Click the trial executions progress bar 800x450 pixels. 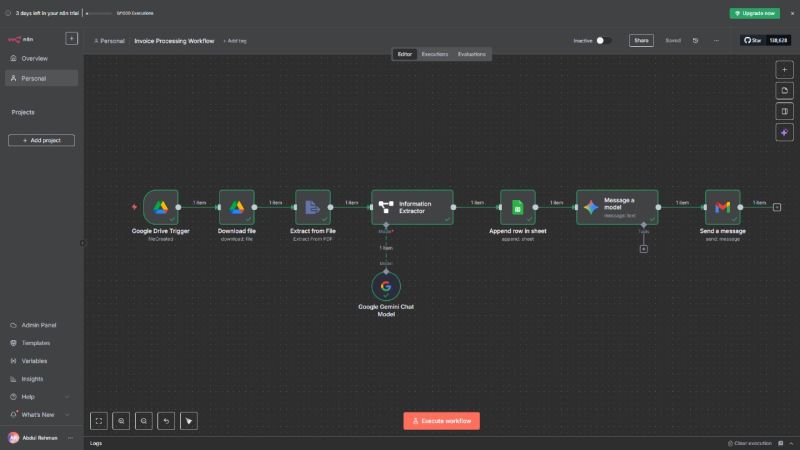[x=99, y=13]
